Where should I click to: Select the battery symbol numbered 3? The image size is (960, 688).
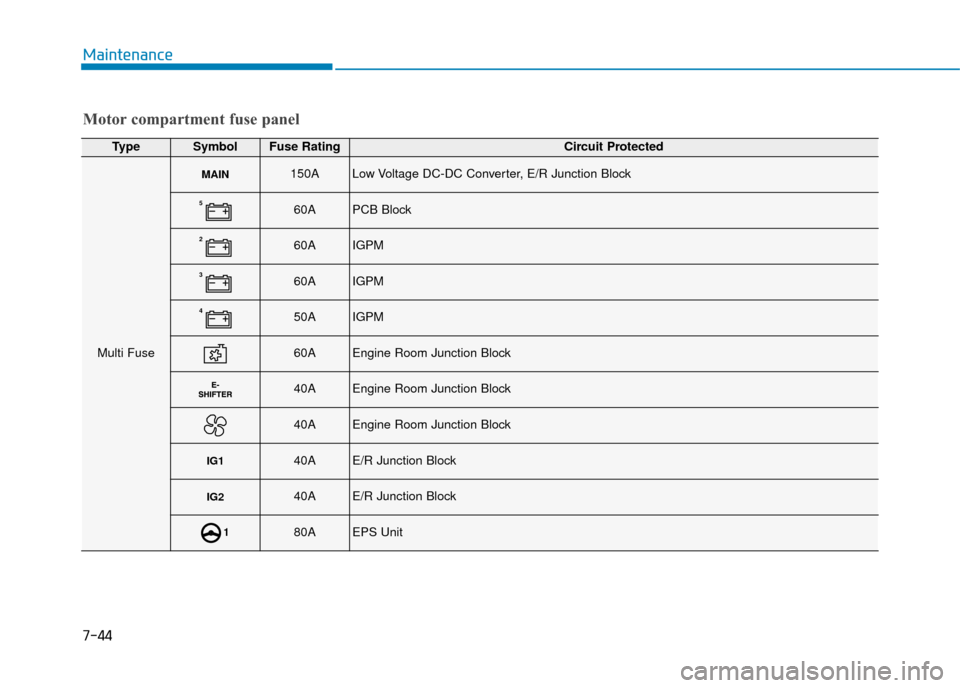[217, 283]
